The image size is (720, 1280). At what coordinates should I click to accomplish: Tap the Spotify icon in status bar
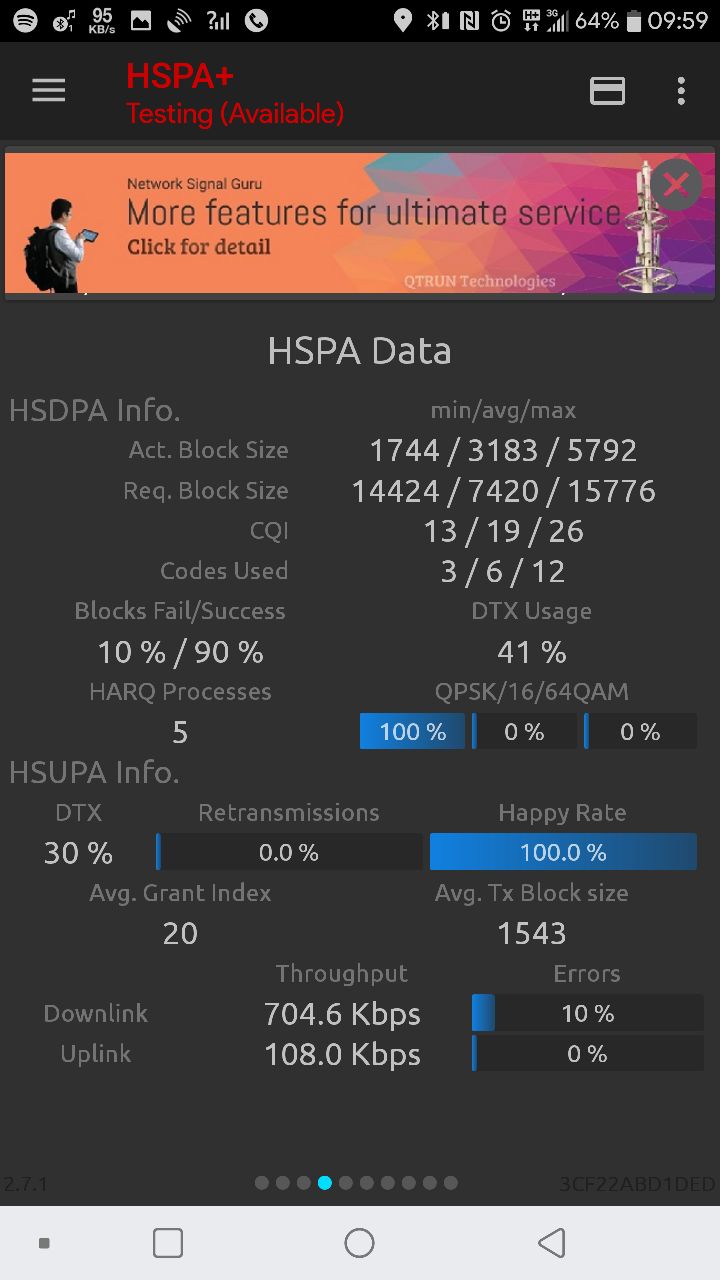pyautogui.click(x=26, y=20)
